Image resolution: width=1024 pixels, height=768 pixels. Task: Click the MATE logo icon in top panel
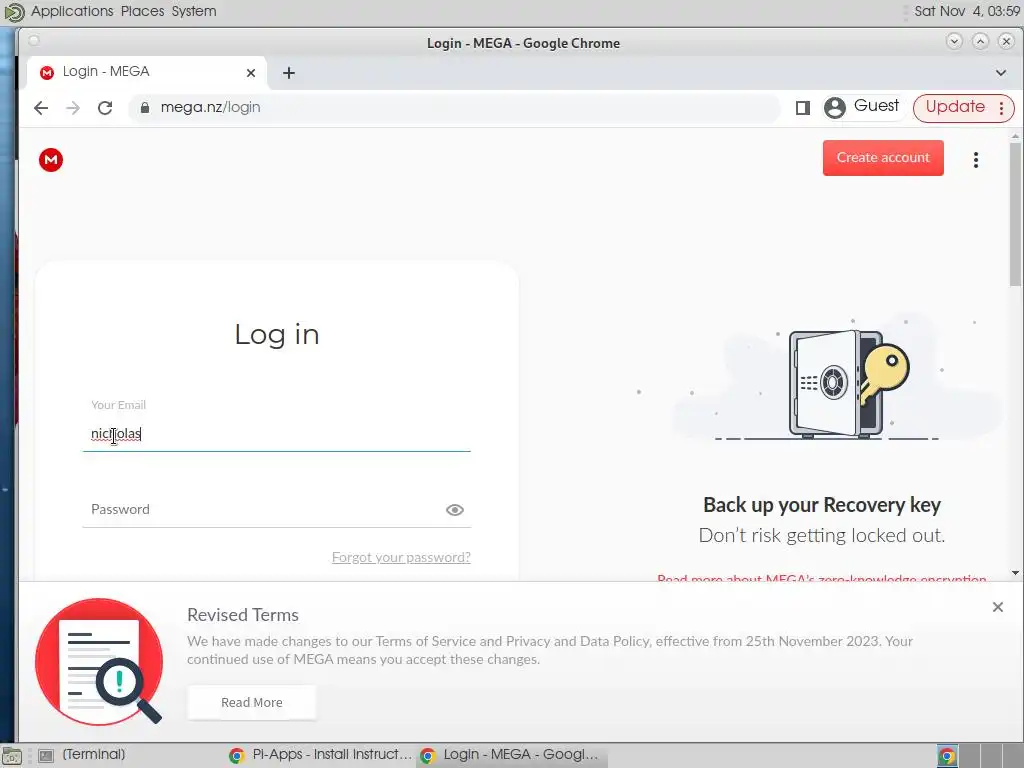click(x=14, y=12)
